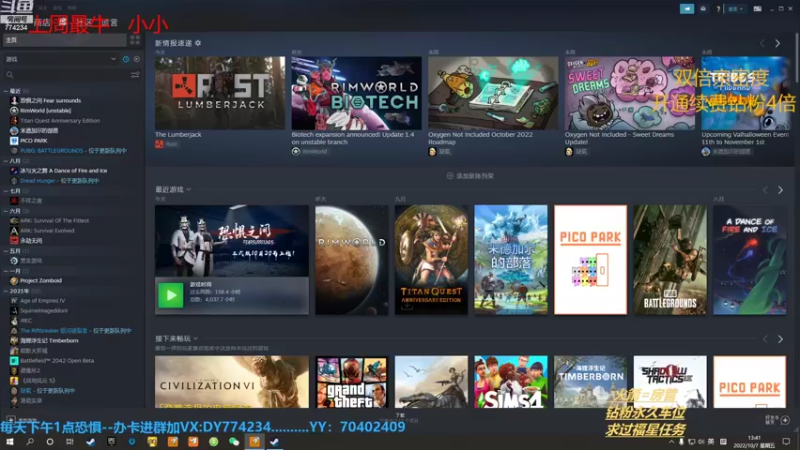Image resolution: width=800 pixels, height=450 pixels.
Task: Open Windows taskbar search
Action: (30, 441)
